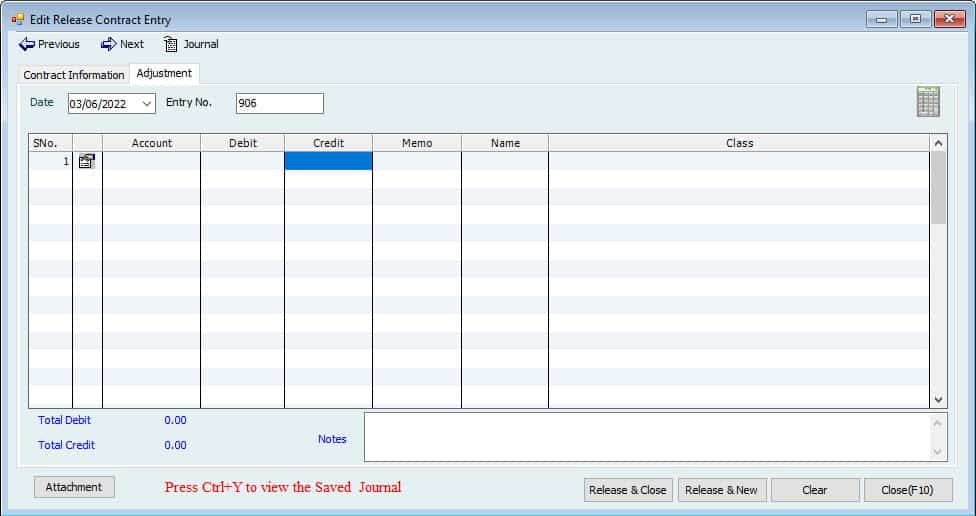Click the Memo column header

(x=417, y=143)
